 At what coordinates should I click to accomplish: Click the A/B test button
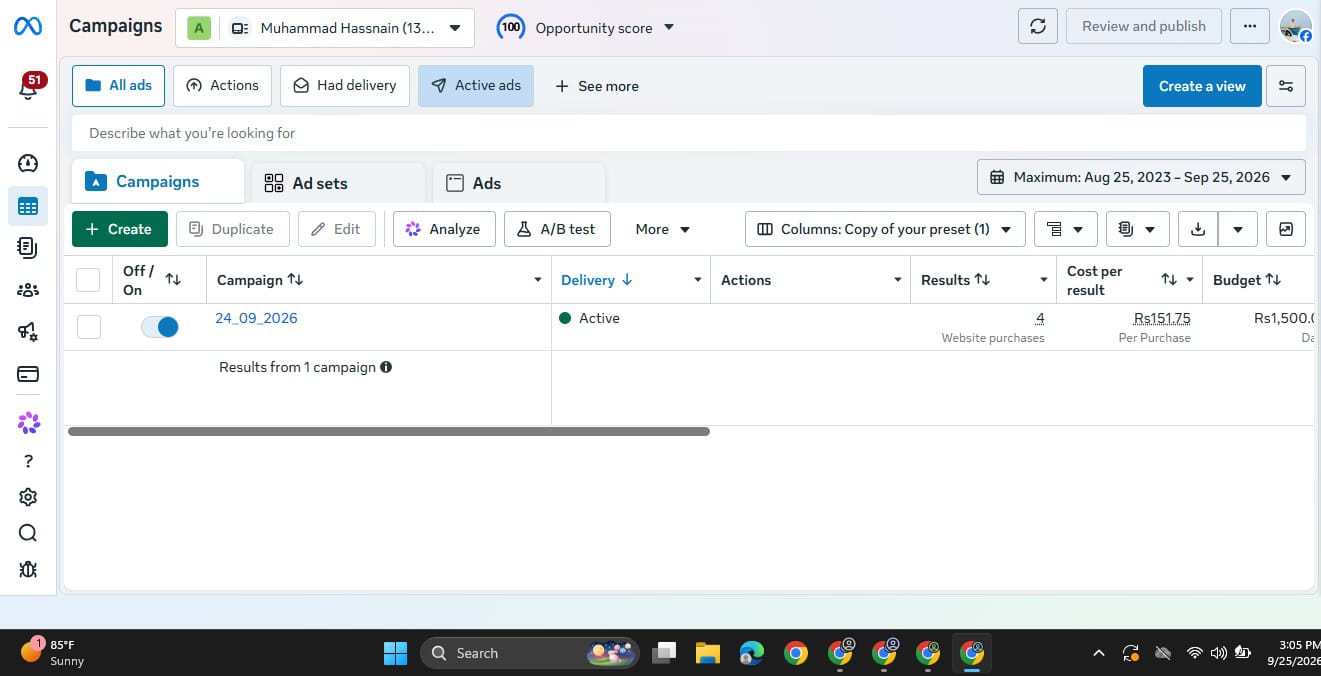(557, 229)
